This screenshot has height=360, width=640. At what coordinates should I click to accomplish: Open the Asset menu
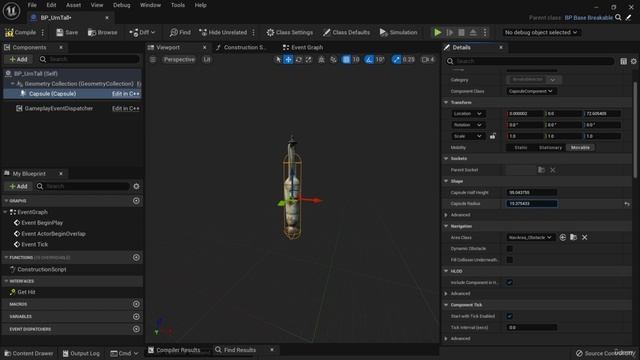(73, 5)
